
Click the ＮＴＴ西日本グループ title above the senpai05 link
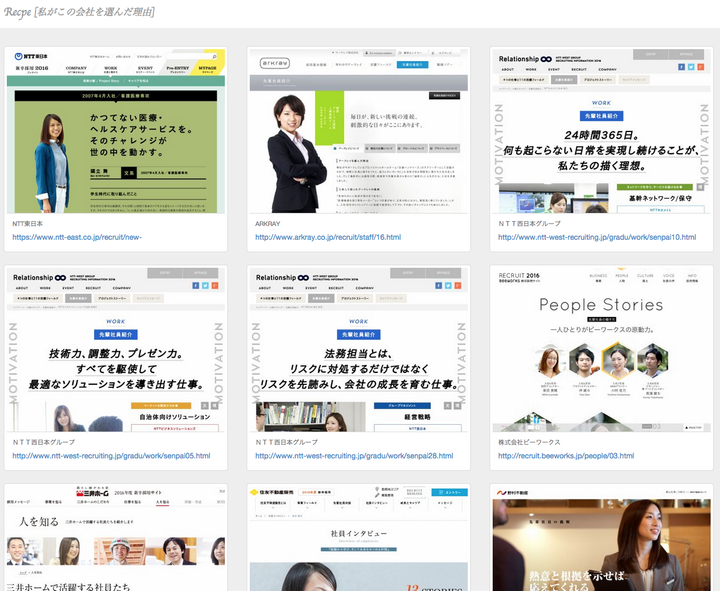44,442
